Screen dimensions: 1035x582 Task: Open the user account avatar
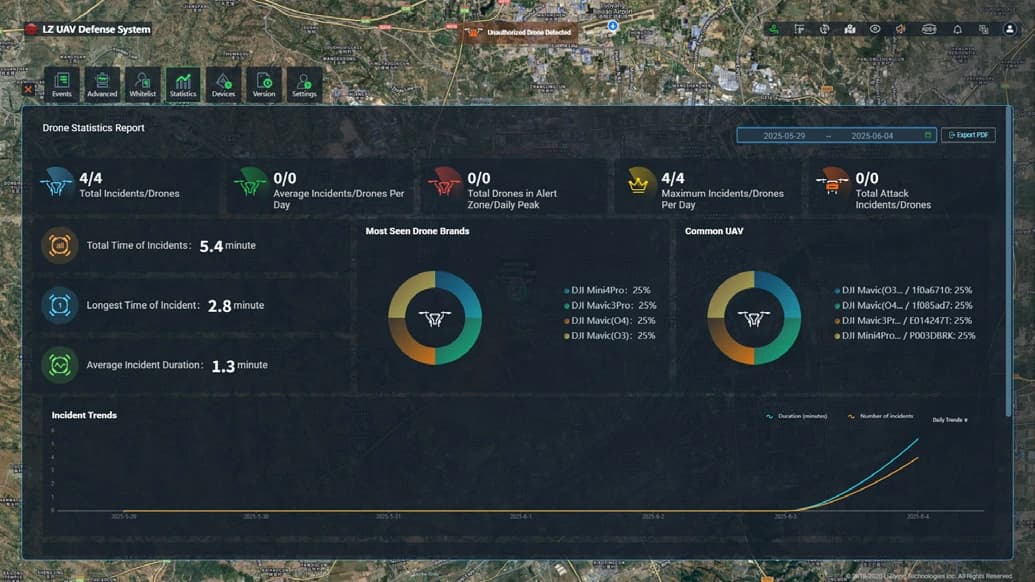coord(1009,29)
